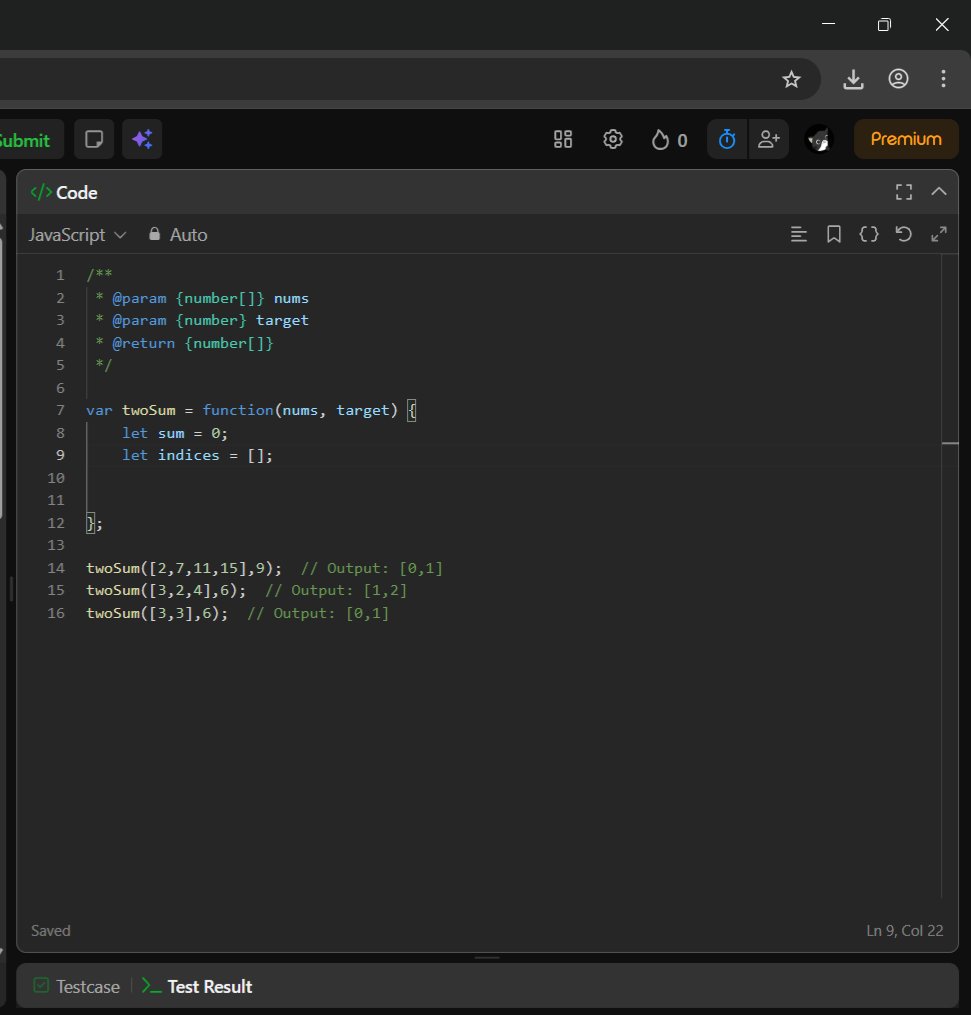This screenshot has width=971, height=1015.
Task: Click the twoSum function declaration line
Action: click(x=251, y=410)
